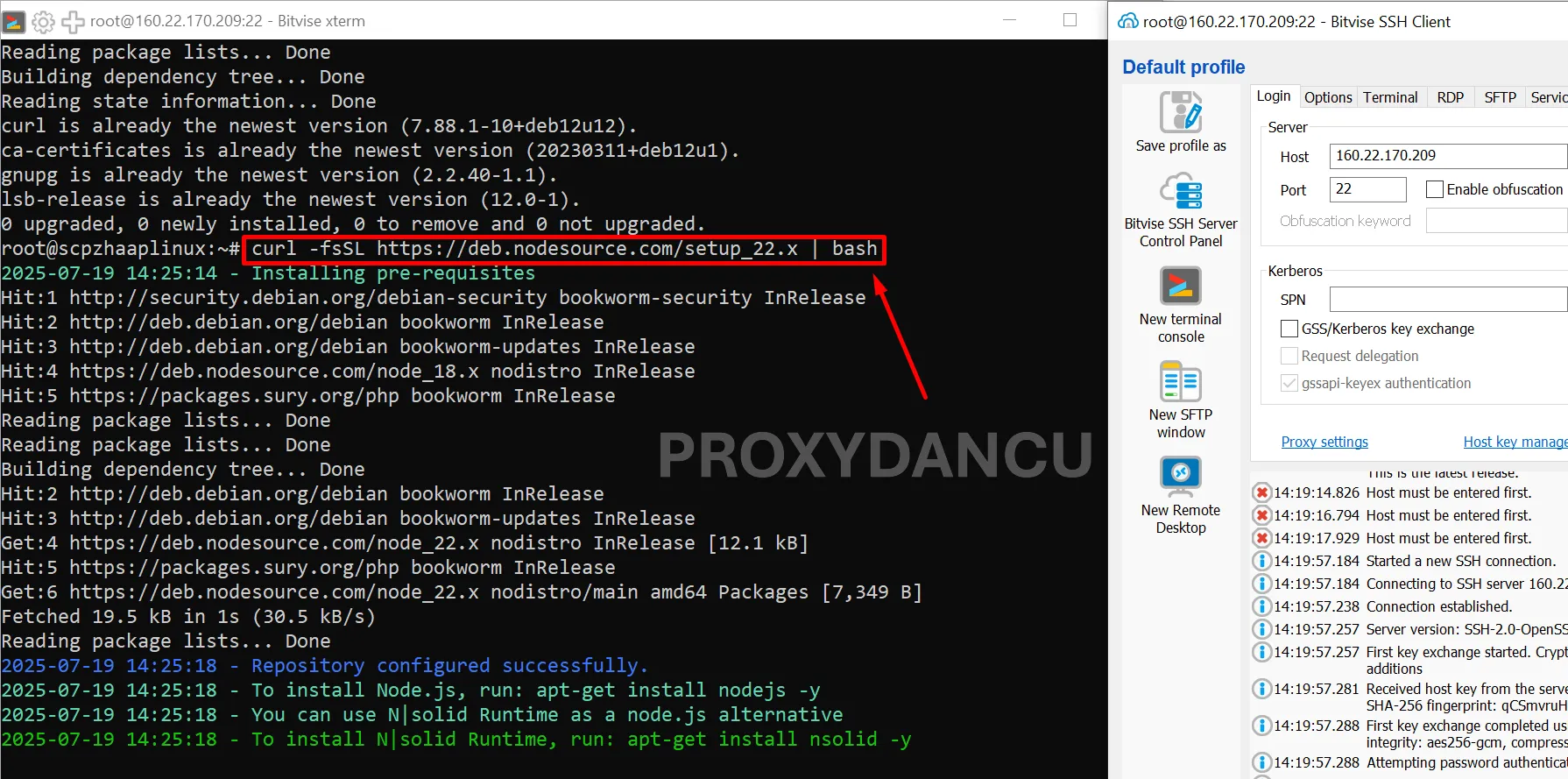
Task: Click 'apt-get install nodejs -y' text
Action: click(678, 690)
